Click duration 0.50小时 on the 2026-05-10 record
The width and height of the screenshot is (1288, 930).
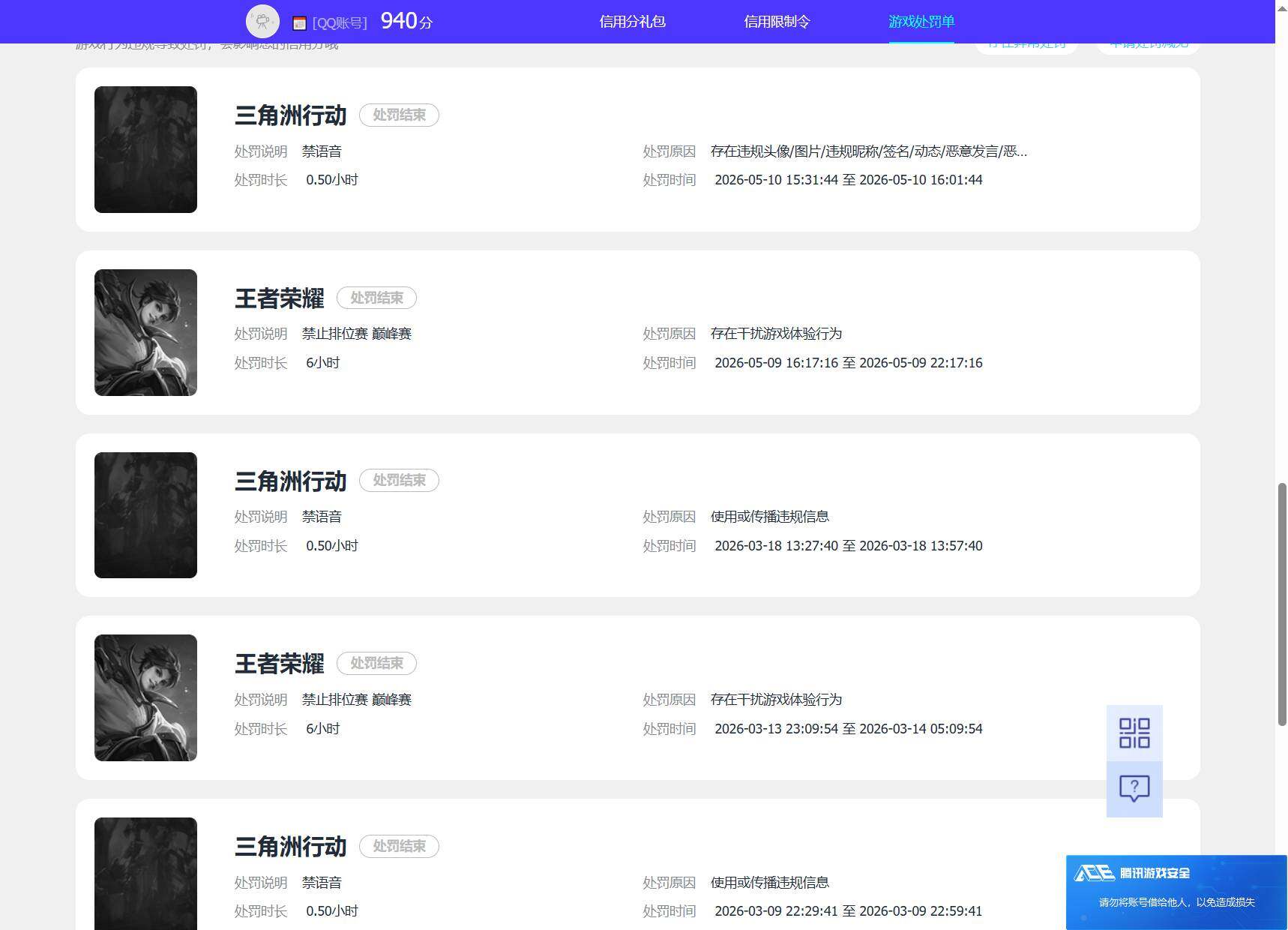332,180
